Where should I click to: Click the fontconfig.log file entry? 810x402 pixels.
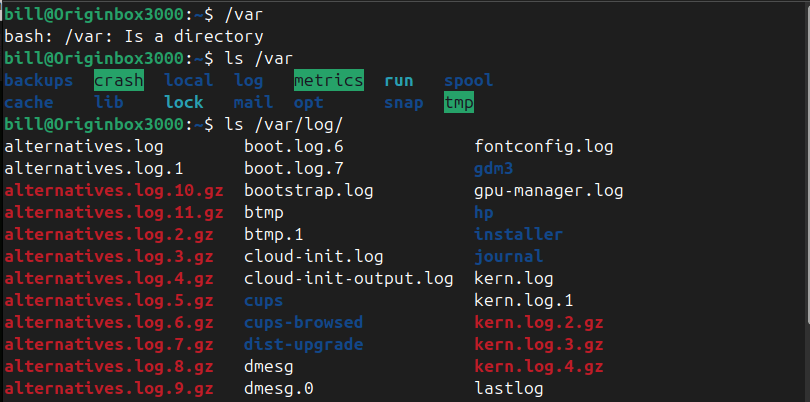tap(544, 147)
